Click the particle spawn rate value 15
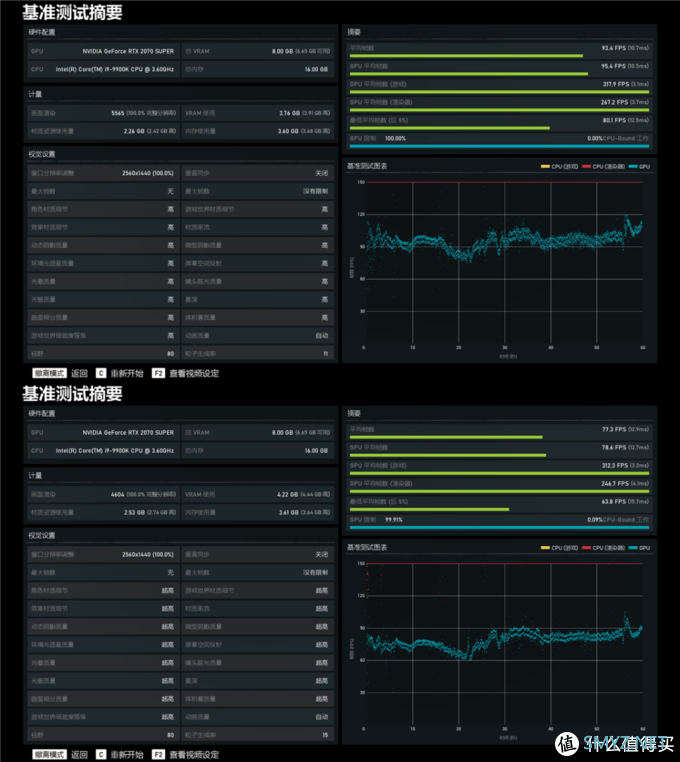This screenshot has height=762, width=680. [x=325, y=735]
